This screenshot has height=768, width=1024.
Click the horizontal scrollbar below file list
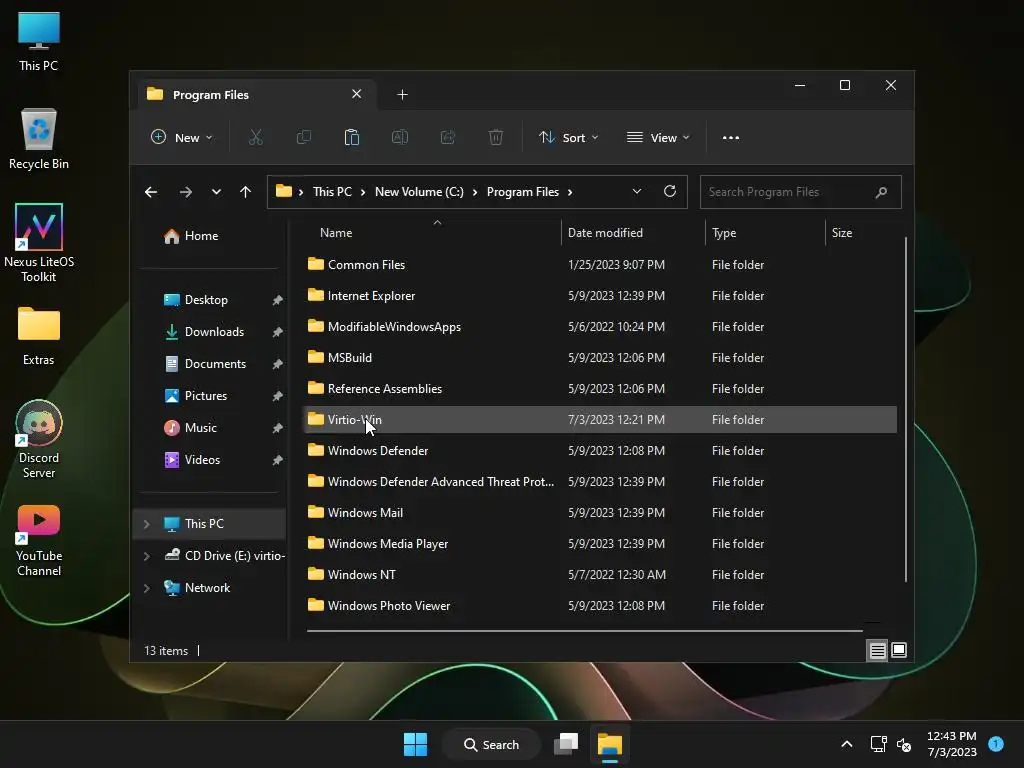click(x=584, y=631)
